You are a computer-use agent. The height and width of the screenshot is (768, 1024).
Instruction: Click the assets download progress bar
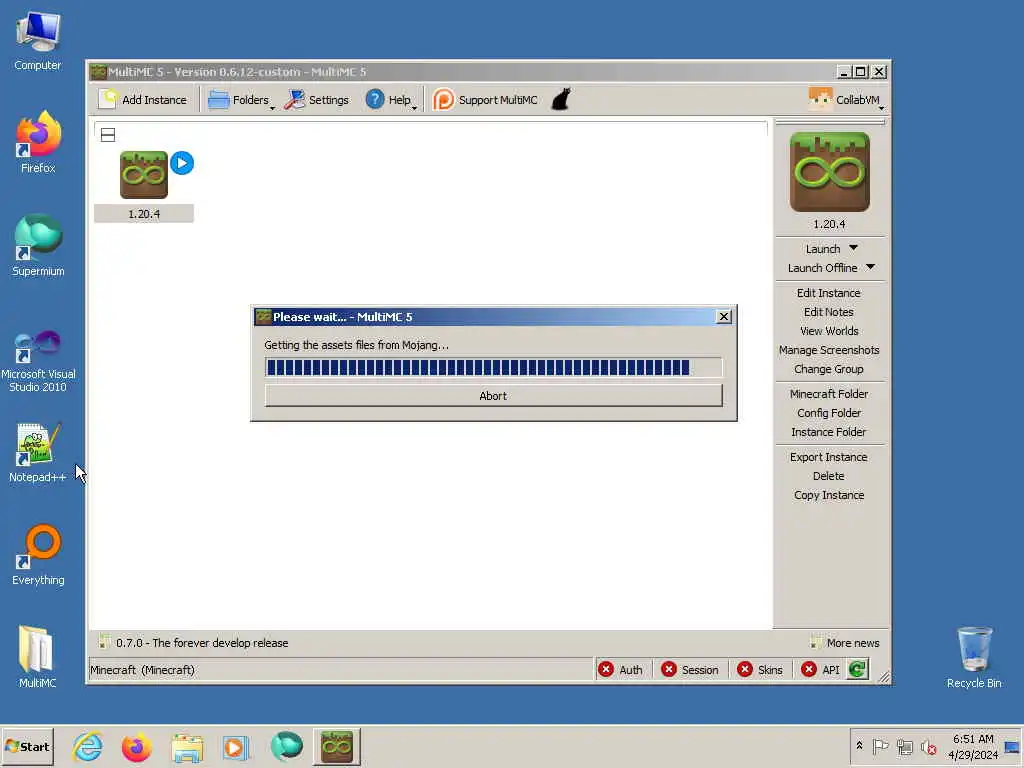[x=493, y=367]
